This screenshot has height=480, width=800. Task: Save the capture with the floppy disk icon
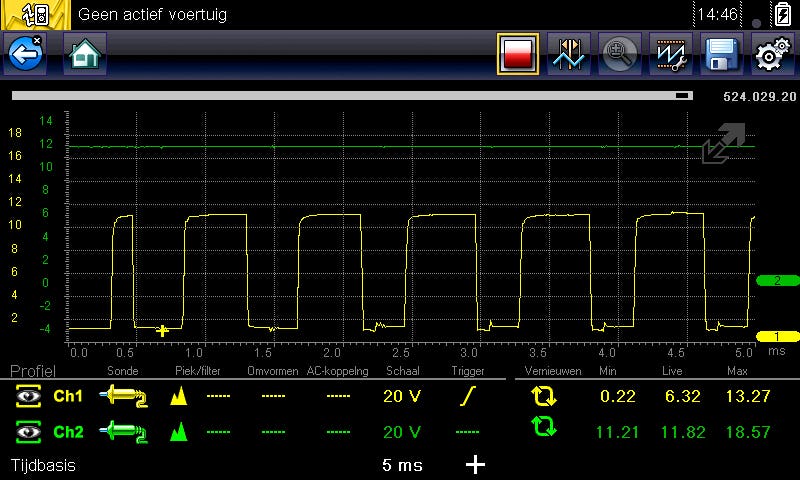click(x=721, y=54)
